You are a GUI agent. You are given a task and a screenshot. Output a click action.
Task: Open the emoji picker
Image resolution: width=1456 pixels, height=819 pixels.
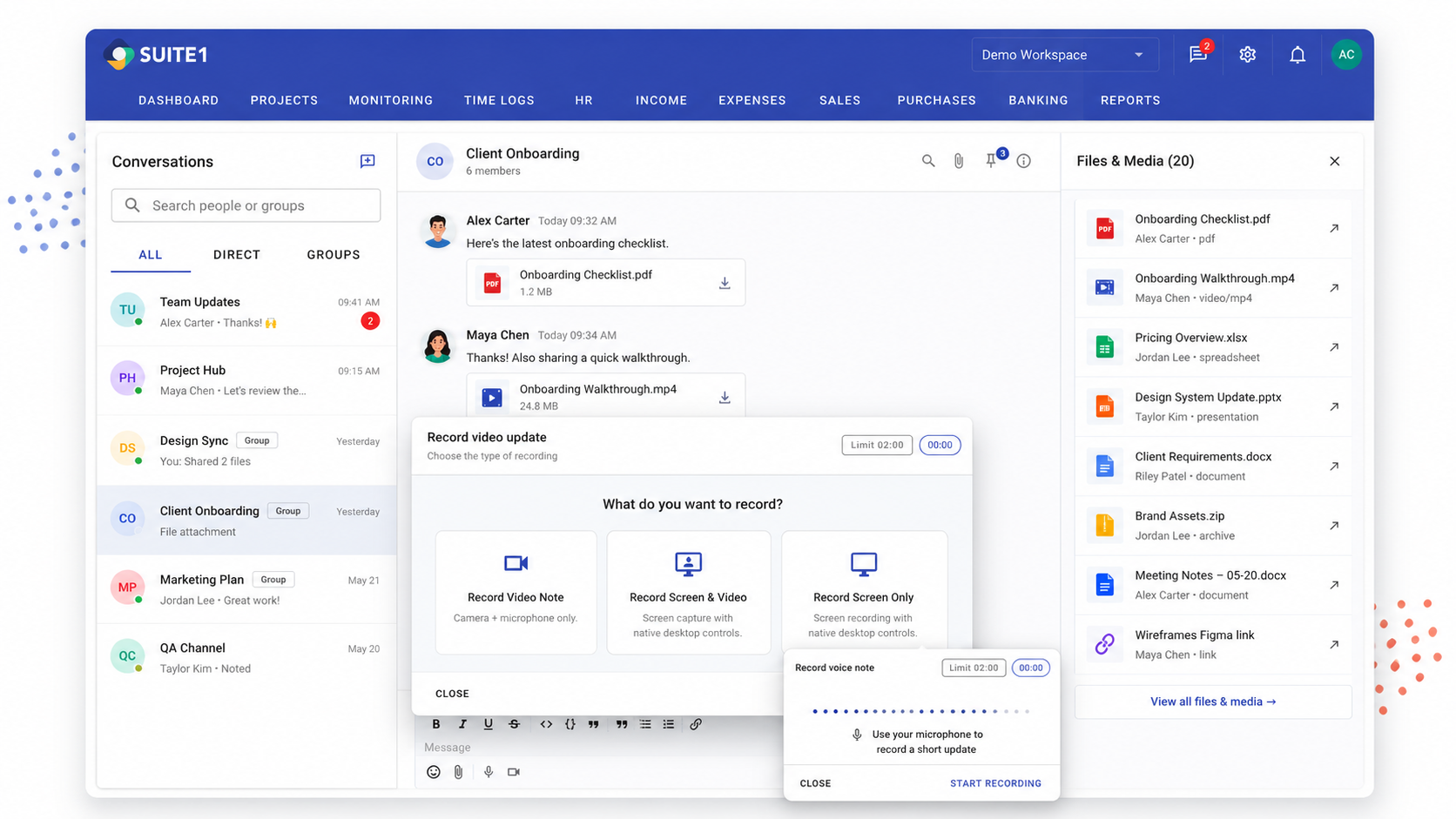[x=434, y=772]
